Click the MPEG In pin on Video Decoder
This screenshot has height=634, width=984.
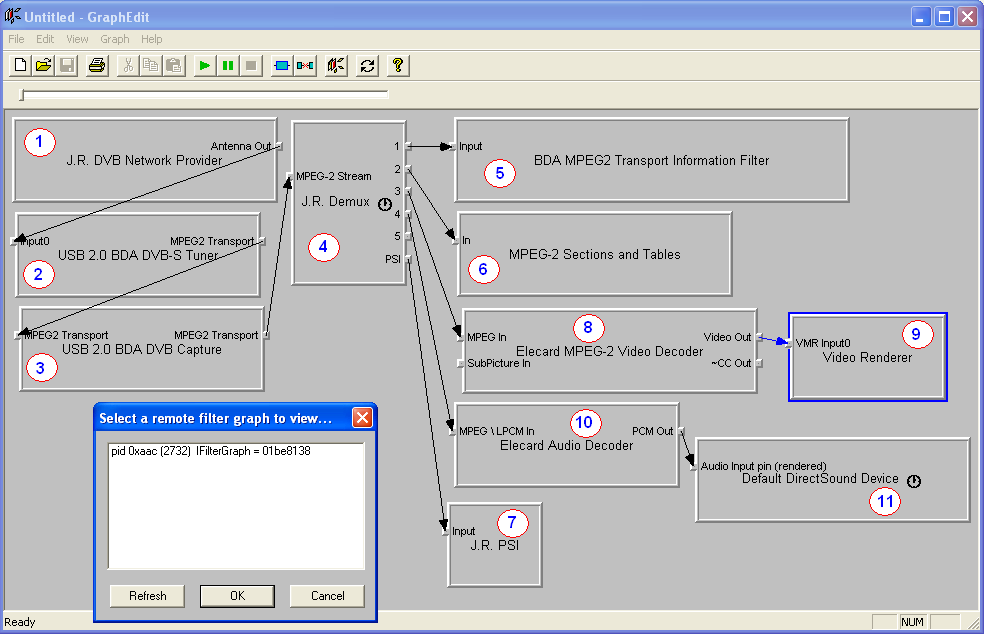[461, 337]
